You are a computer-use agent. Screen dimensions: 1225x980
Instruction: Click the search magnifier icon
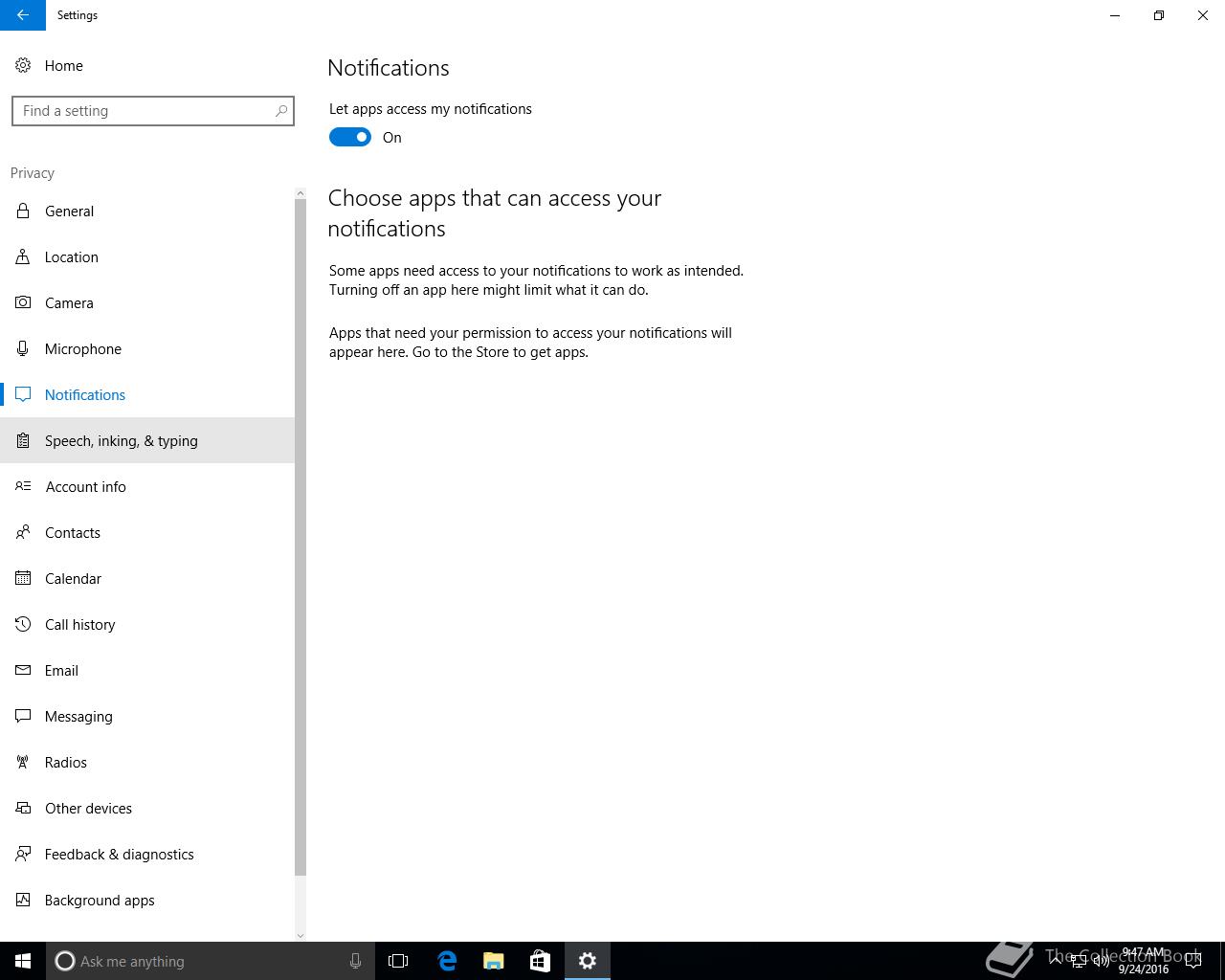coord(281,111)
